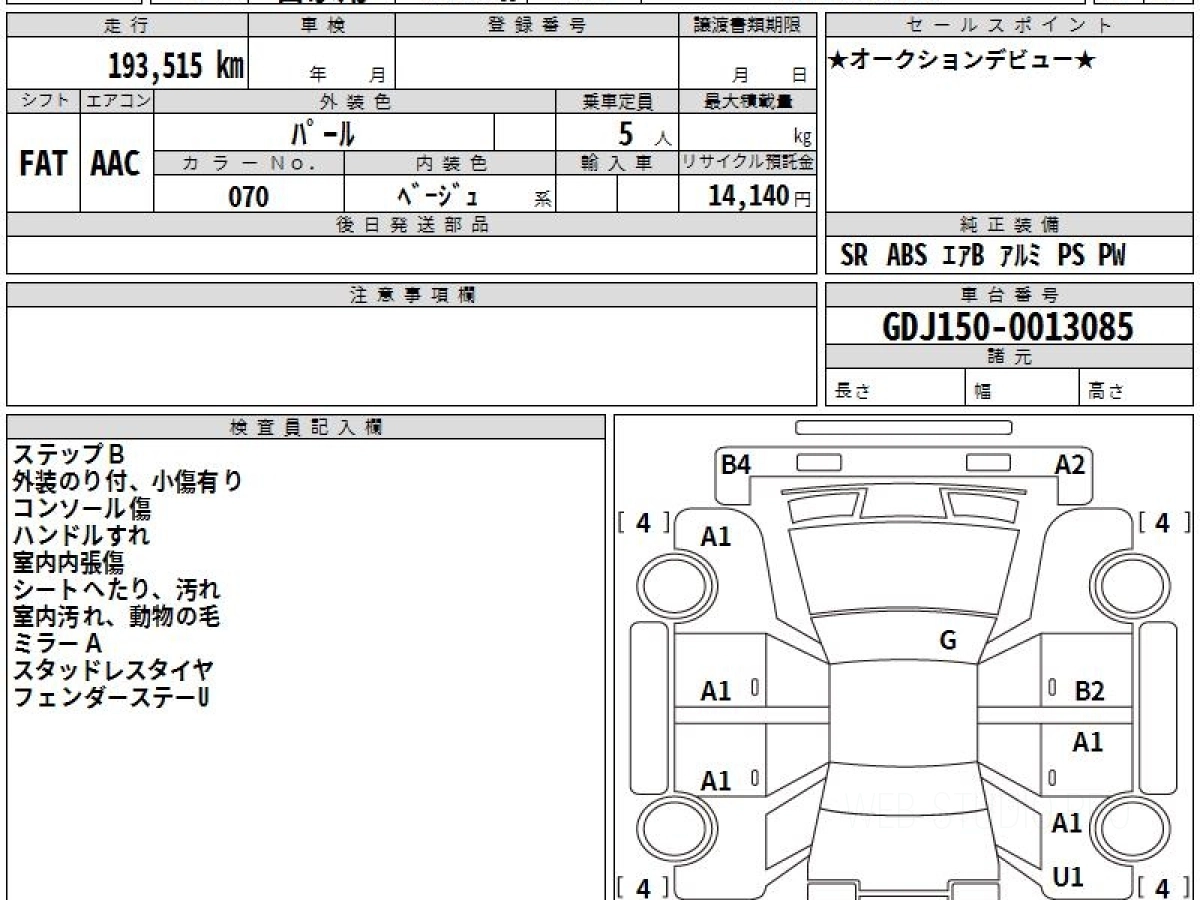Select the note ハンドルすれ

click(x=81, y=535)
